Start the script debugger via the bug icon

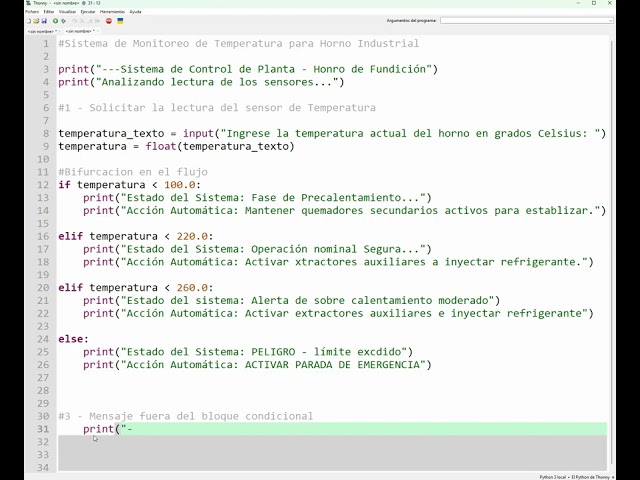pyautogui.click(x=63, y=21)
